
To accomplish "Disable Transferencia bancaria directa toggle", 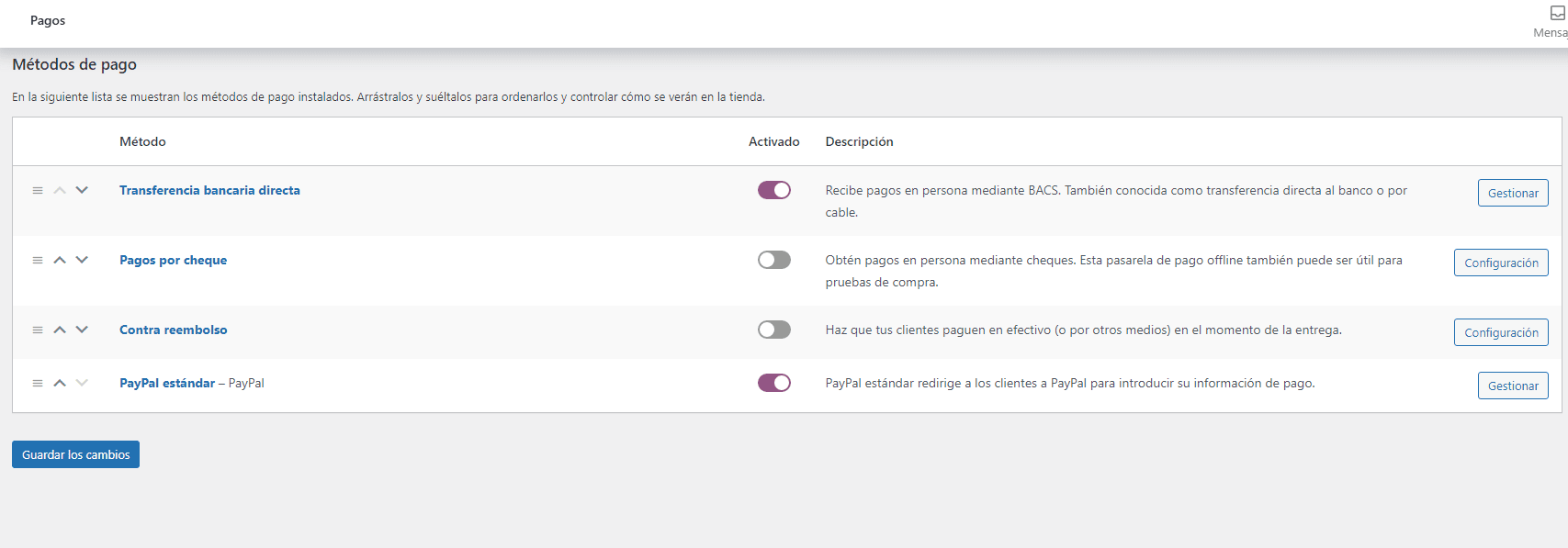I will click(x=773, y=190).
